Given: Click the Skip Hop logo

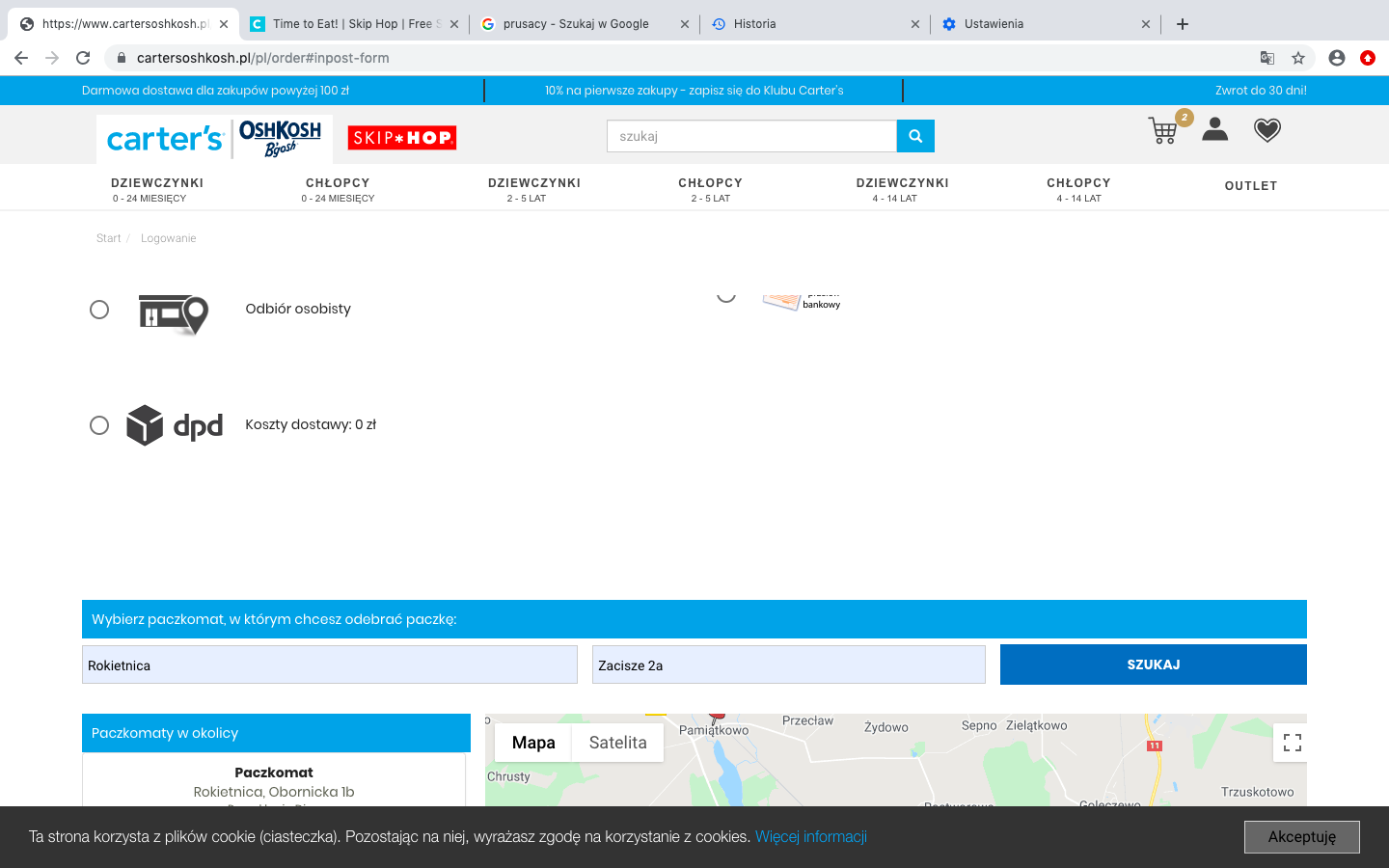Looking at the screenshot, I should pos(402,138).
